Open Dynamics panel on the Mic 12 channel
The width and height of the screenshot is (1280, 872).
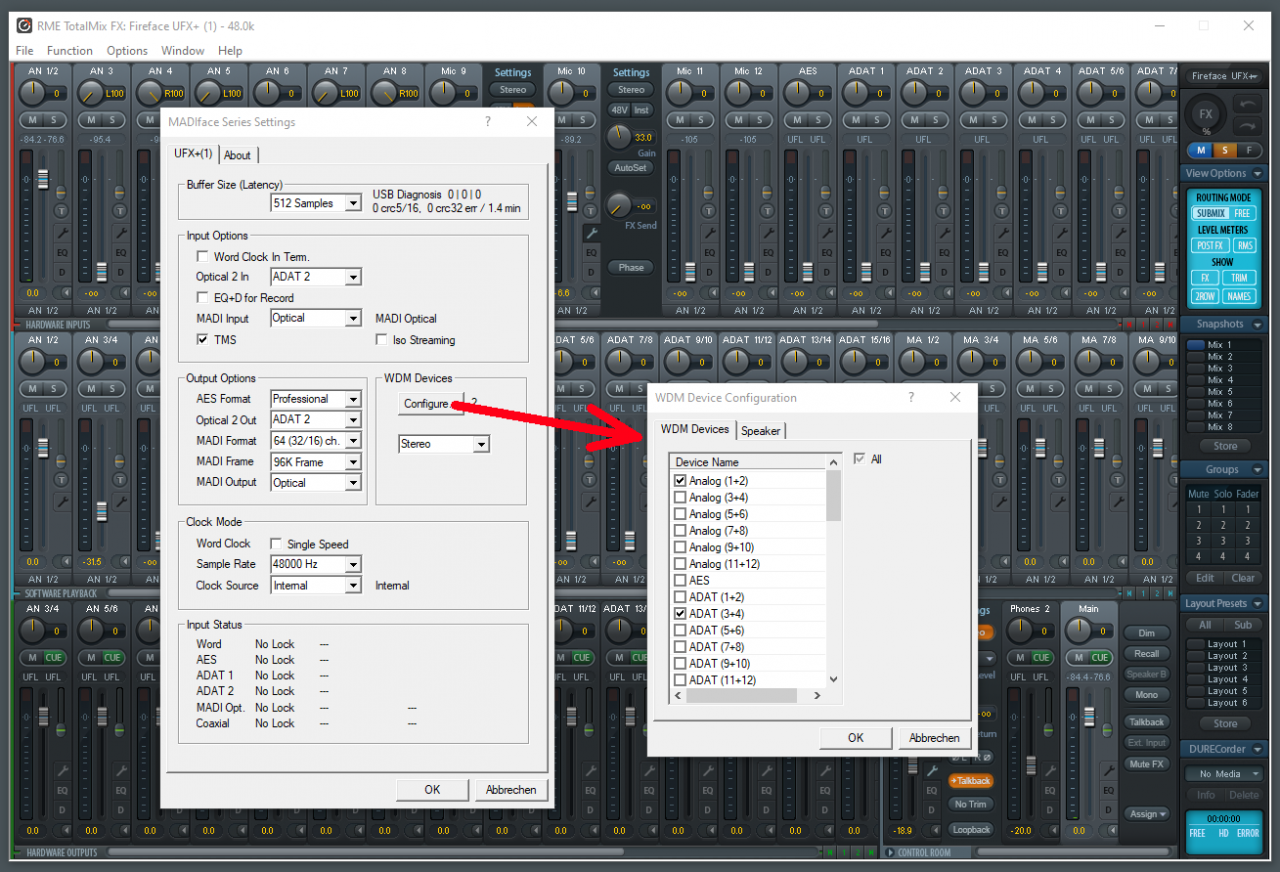(767, 272)
